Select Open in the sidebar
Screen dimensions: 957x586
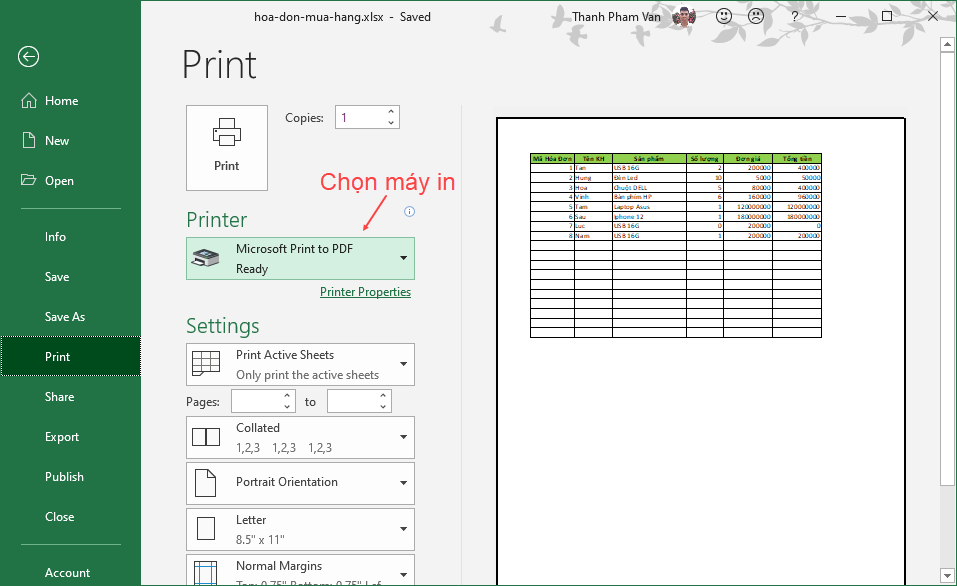coord(70,181)
